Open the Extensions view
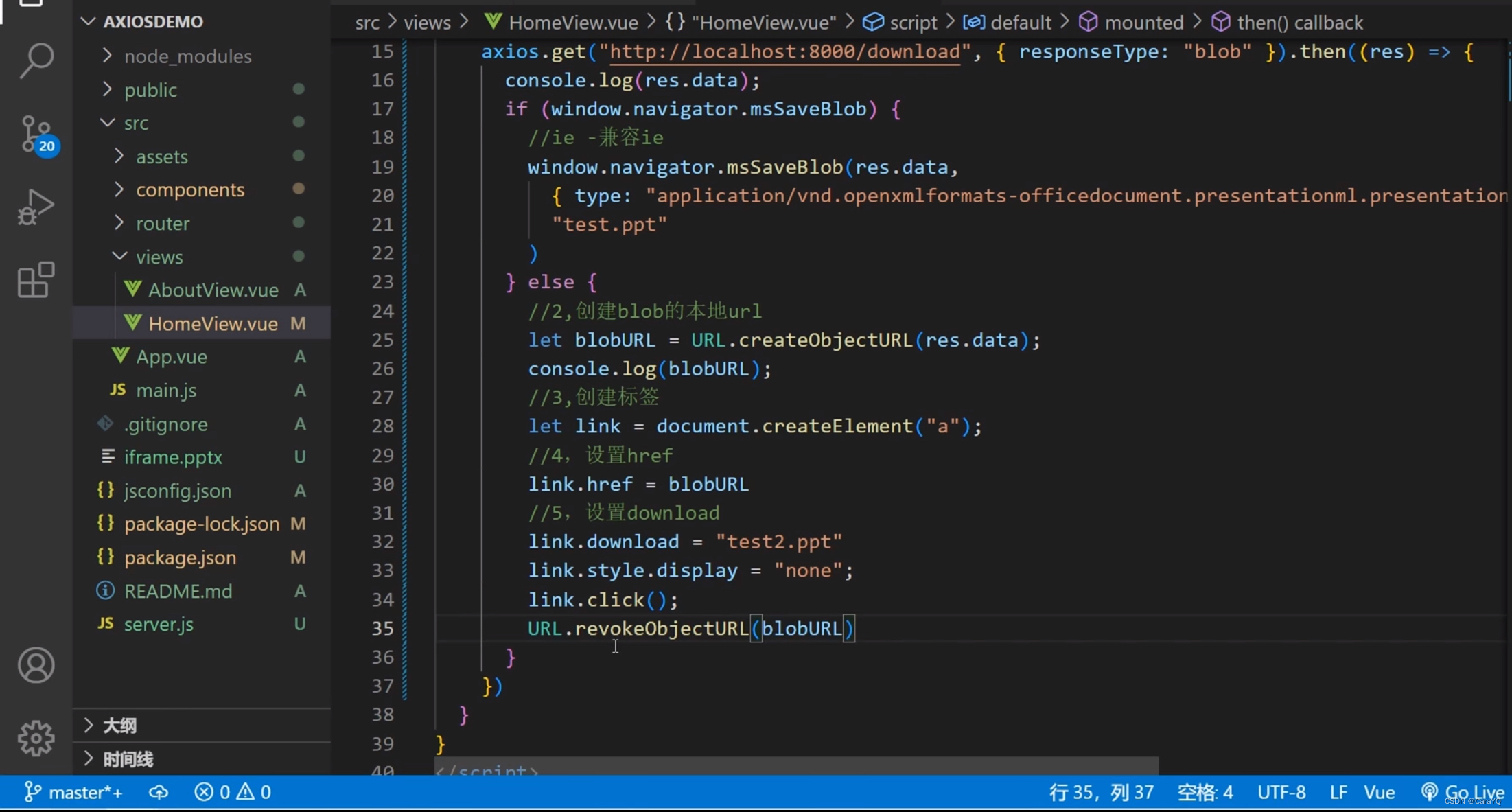The height and width of the screenshot is (812, 1512). point(36,279)
